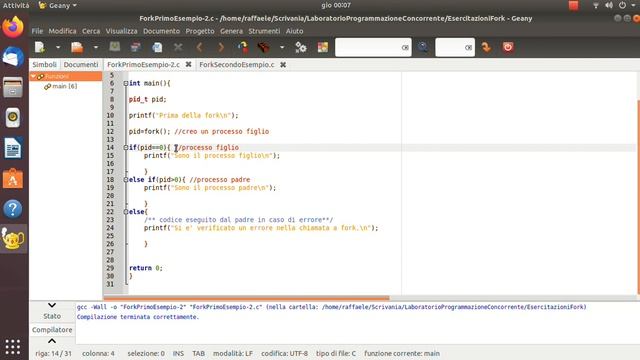Open the Attività overview
Image resolution: width=640 pixels, height=360 pixels.
pos(16,5)
